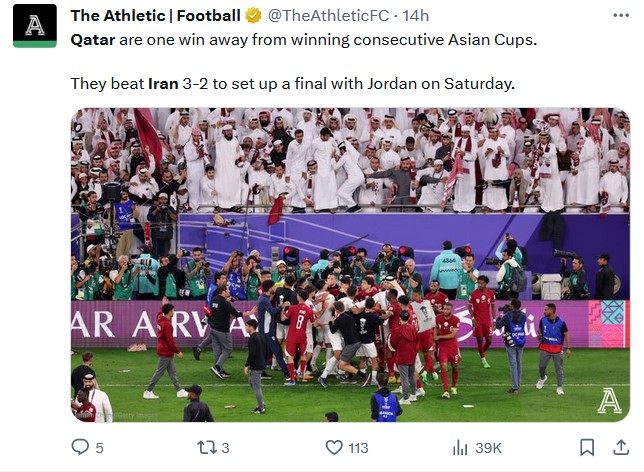
Task: Click the tweet text mentioning Jordan final
Action: point(292,84)
